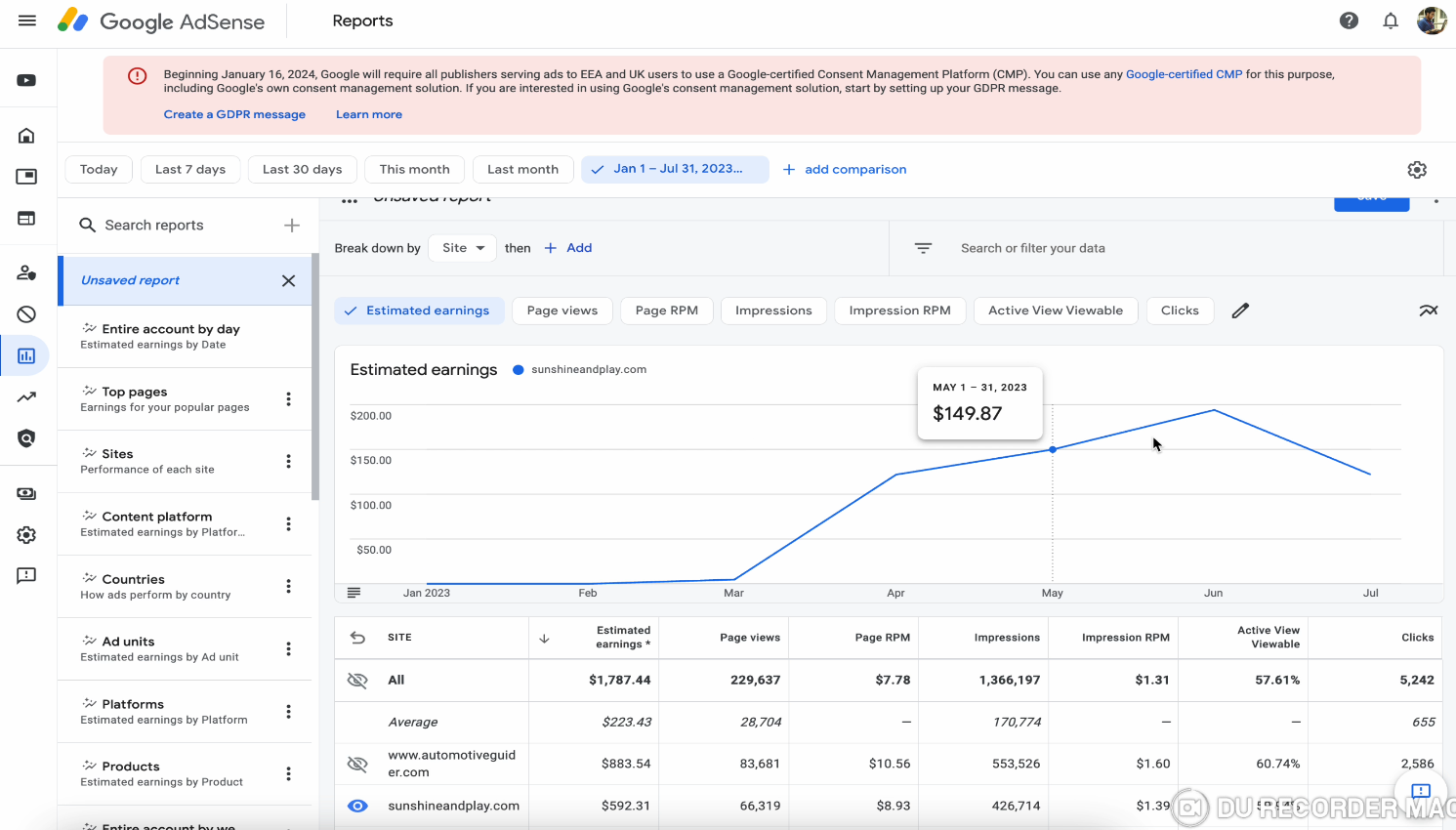Change chart type icon
Image resolution: width=1456 pixels, height=830 pixels.
(x=1428, y=311)
